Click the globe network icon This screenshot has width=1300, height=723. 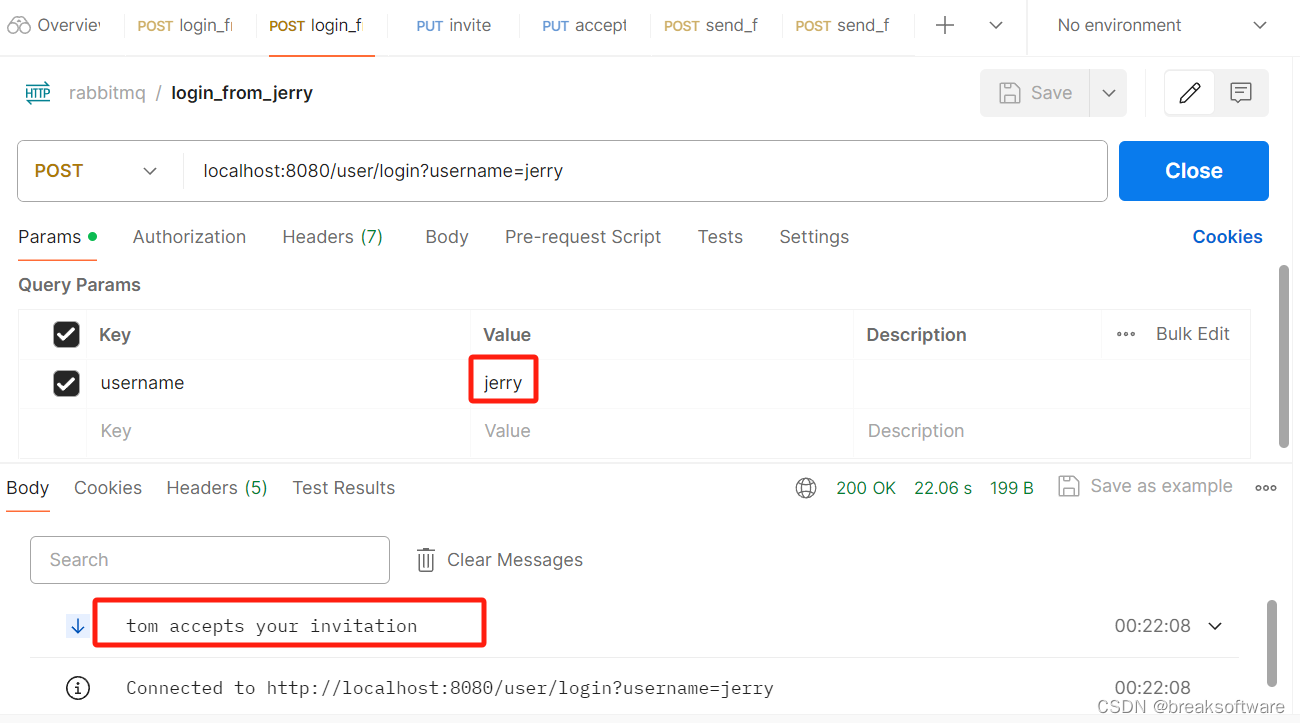click(x=806, y=488)
